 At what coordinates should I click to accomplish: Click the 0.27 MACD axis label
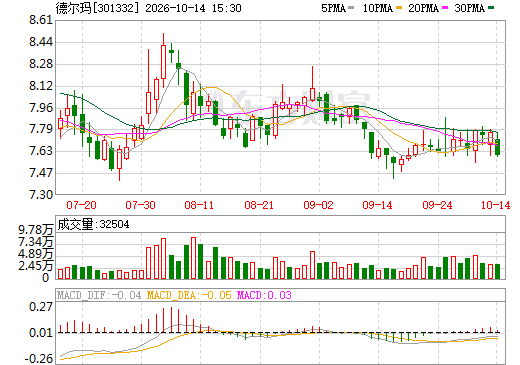41,307
